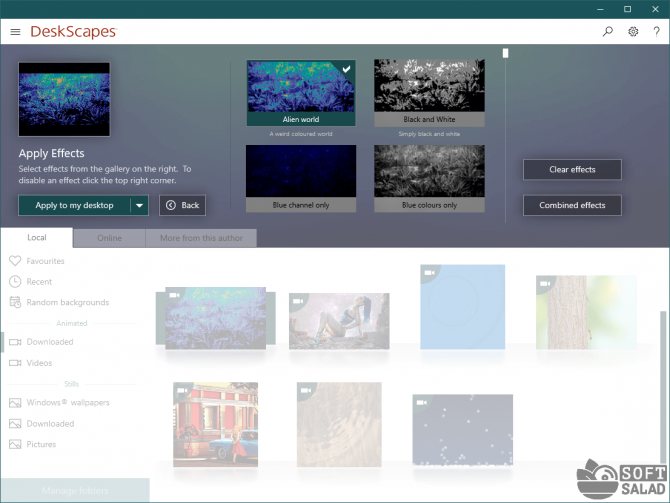Expand the Apply to my desktop dropdown arrow
This screenshot has width=670, height=503.
(139, 206)
